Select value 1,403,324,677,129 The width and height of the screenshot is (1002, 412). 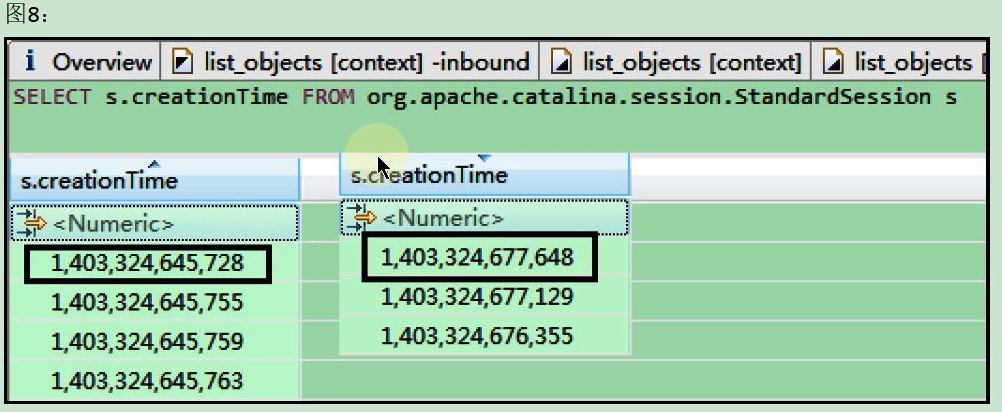(477, 297)
